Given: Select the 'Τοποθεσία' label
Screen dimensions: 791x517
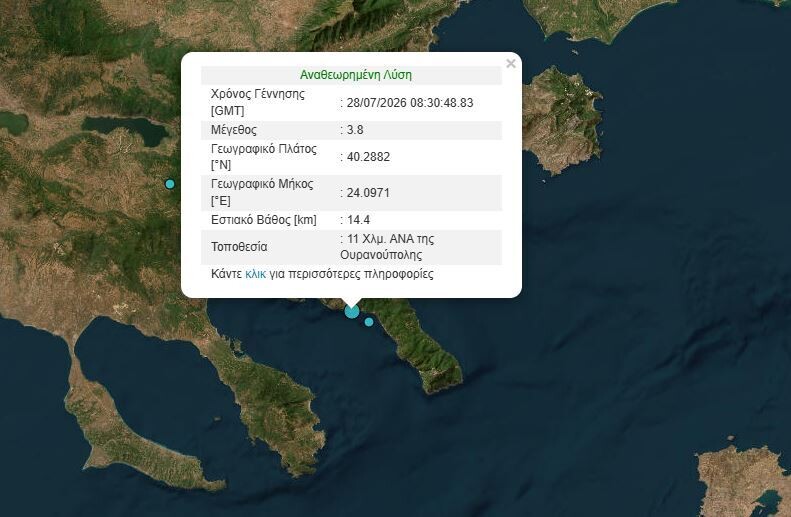Looking at the screenshot, I should point(239,247).
